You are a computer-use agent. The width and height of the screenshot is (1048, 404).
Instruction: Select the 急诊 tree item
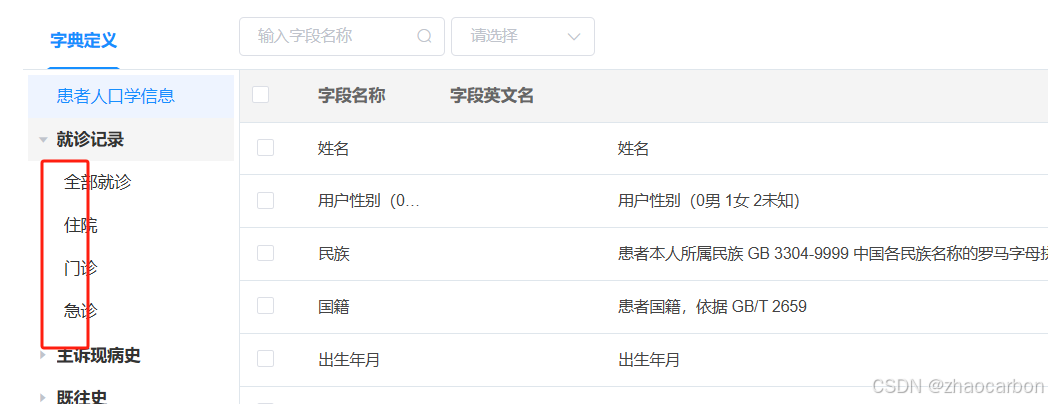pos(81,311)
